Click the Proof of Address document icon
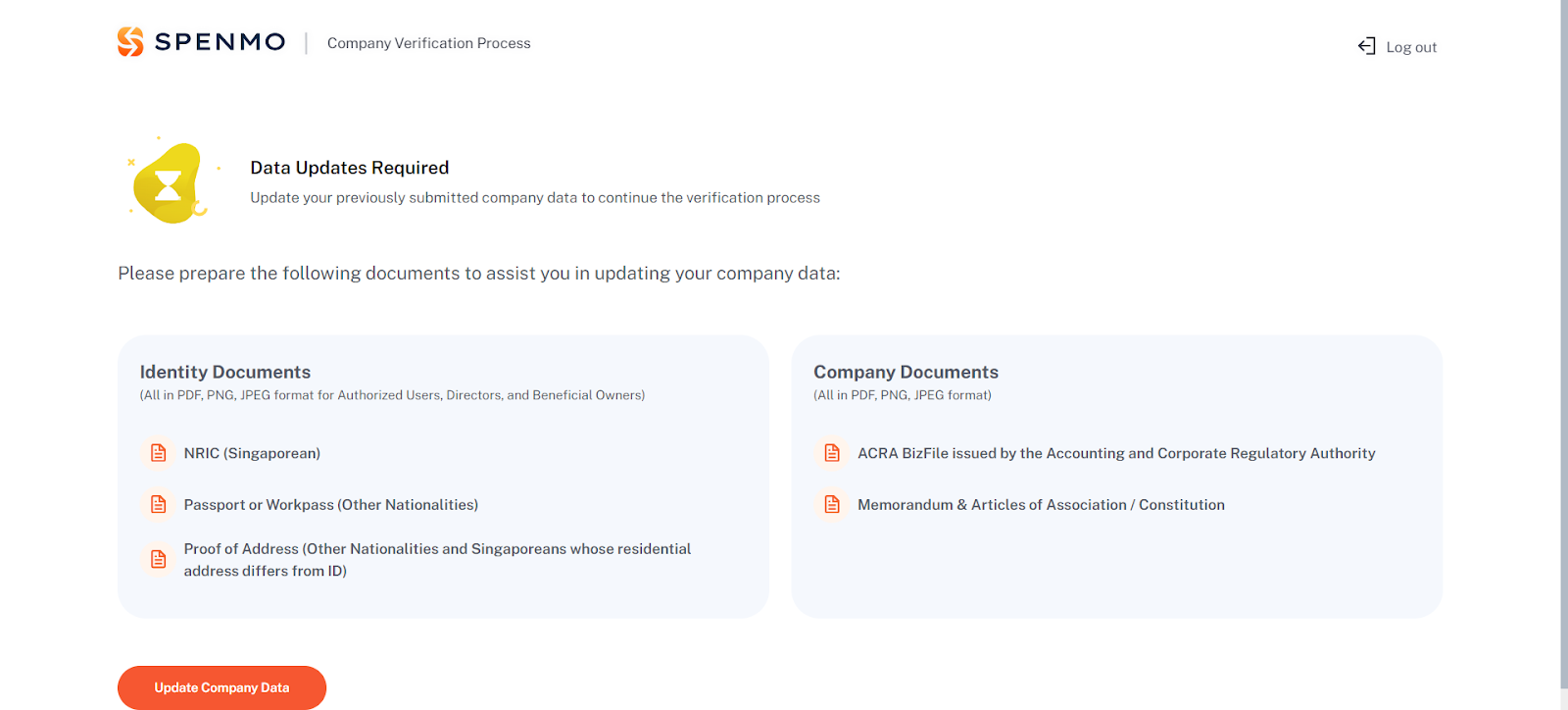This screenshot has height=710, width=1568. [x=159, y=559]
